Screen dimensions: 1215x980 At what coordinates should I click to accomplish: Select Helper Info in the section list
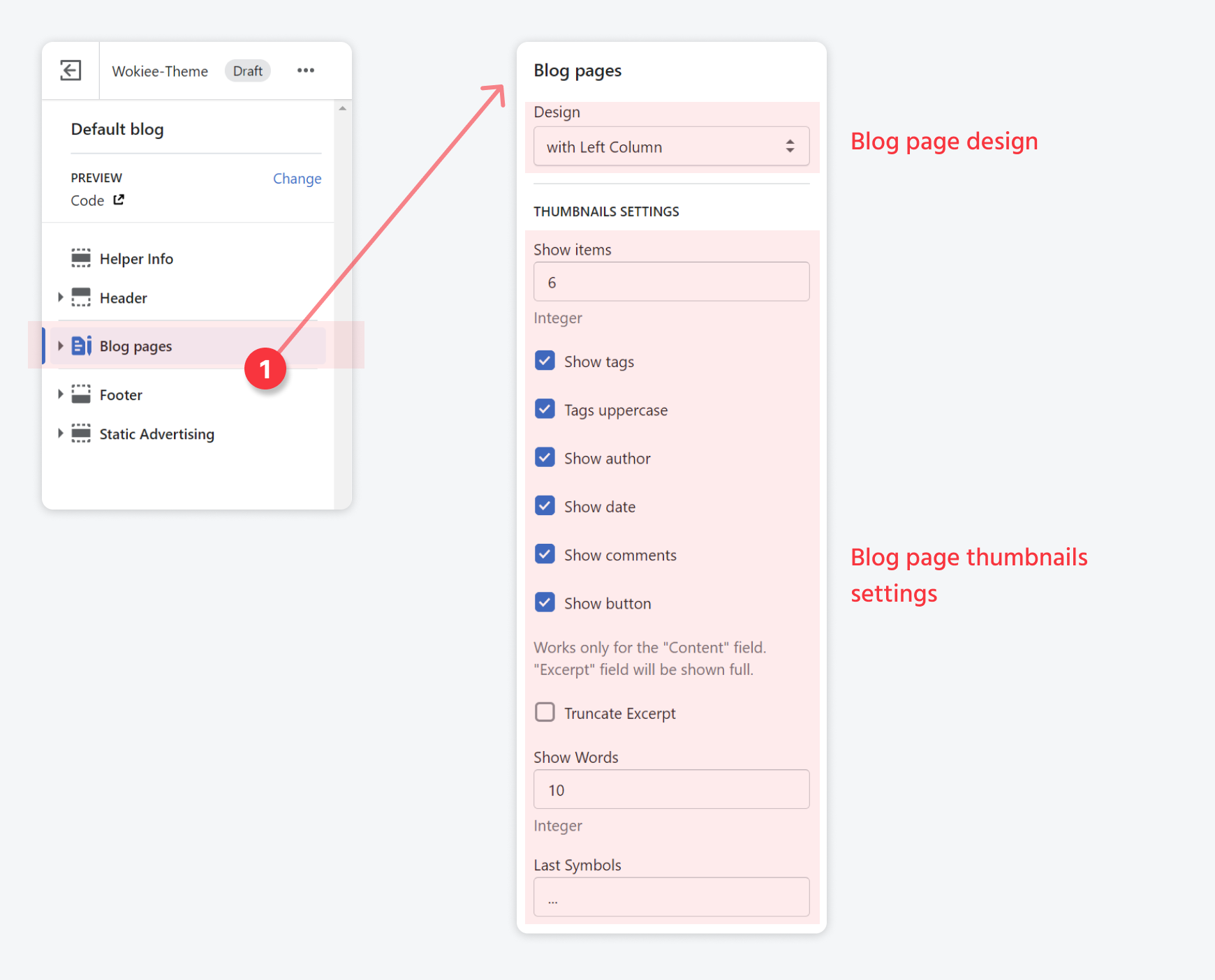coord(136,259)
